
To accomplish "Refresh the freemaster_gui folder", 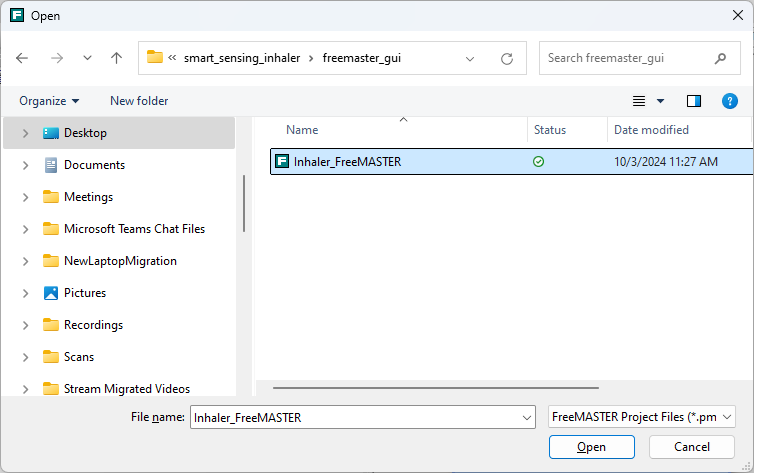I will (507, 59).
